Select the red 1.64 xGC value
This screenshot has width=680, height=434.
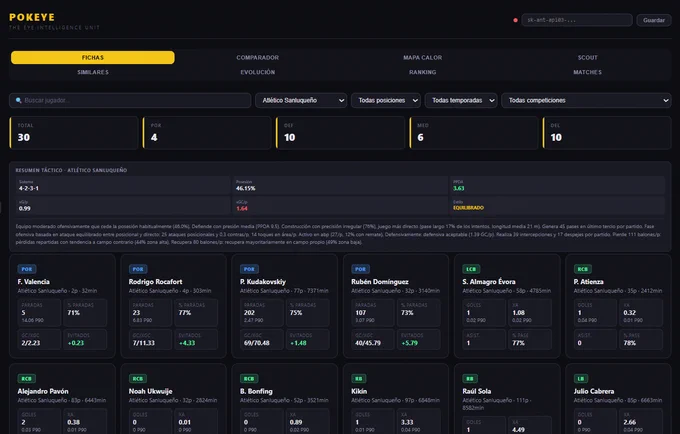[x=242, y=209]
